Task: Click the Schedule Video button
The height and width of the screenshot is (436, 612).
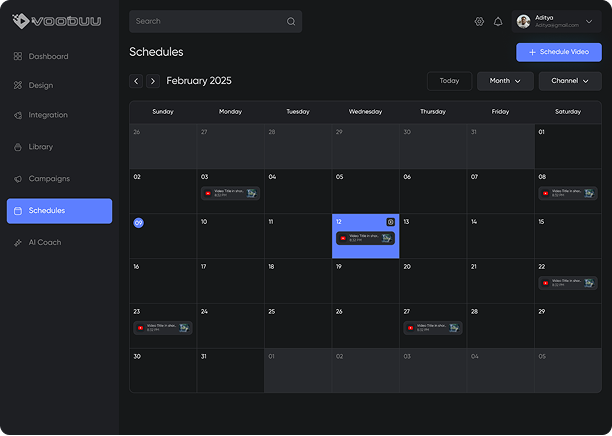Action: pyautogui.click(x=559, y=52)
